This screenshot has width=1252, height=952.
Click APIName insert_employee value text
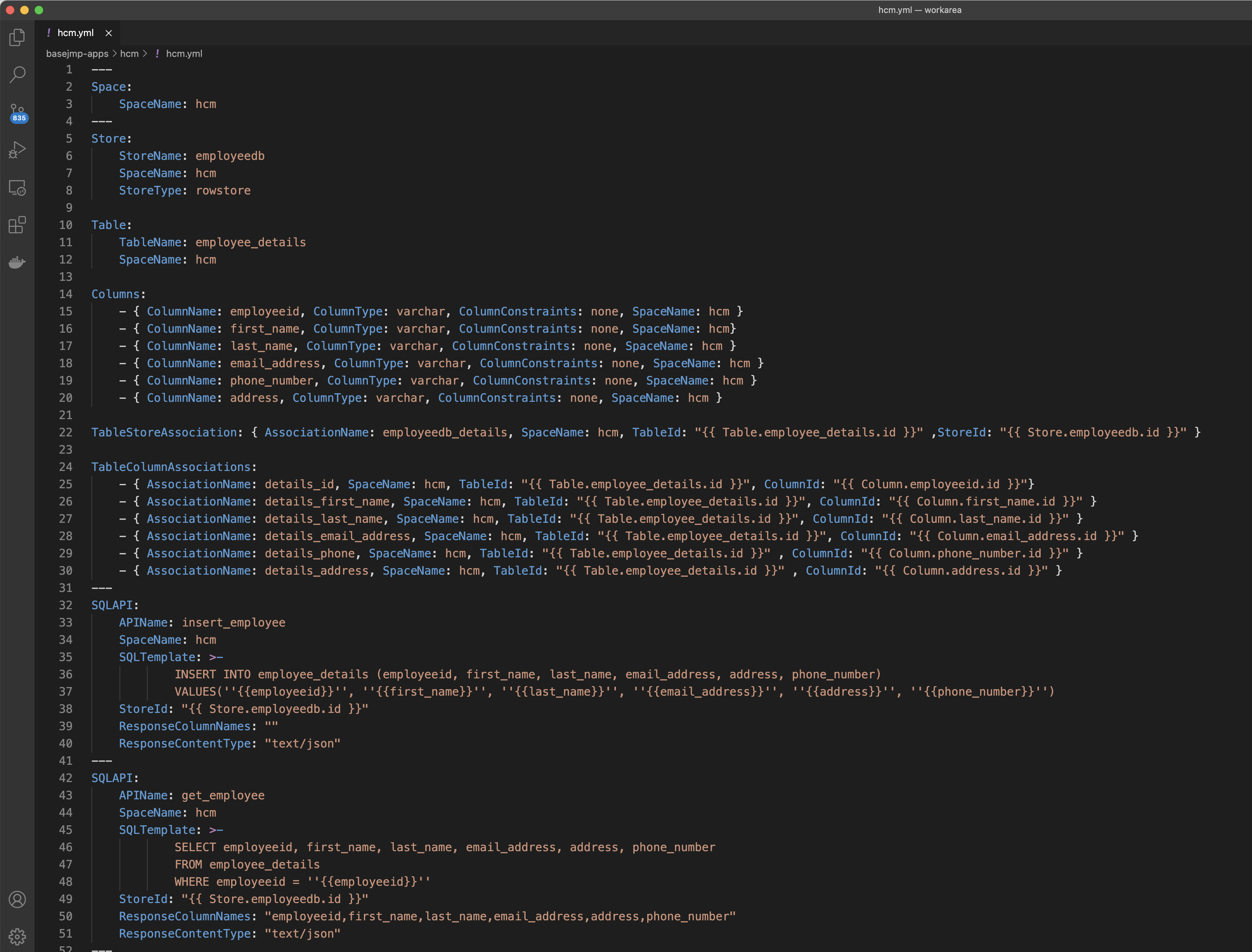click(x=233, y=622)
